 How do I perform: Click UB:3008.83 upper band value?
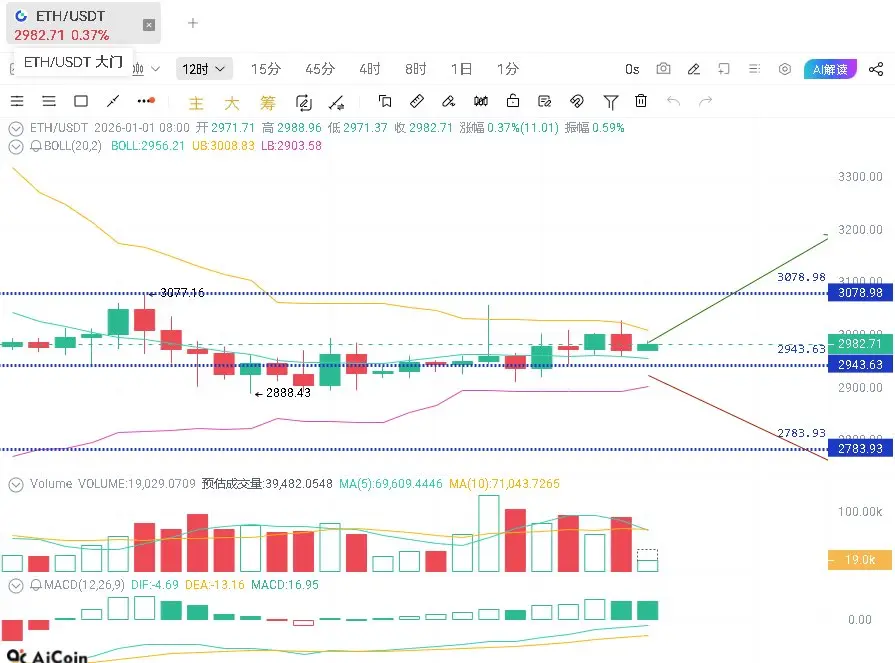click(x=223, y=146)
